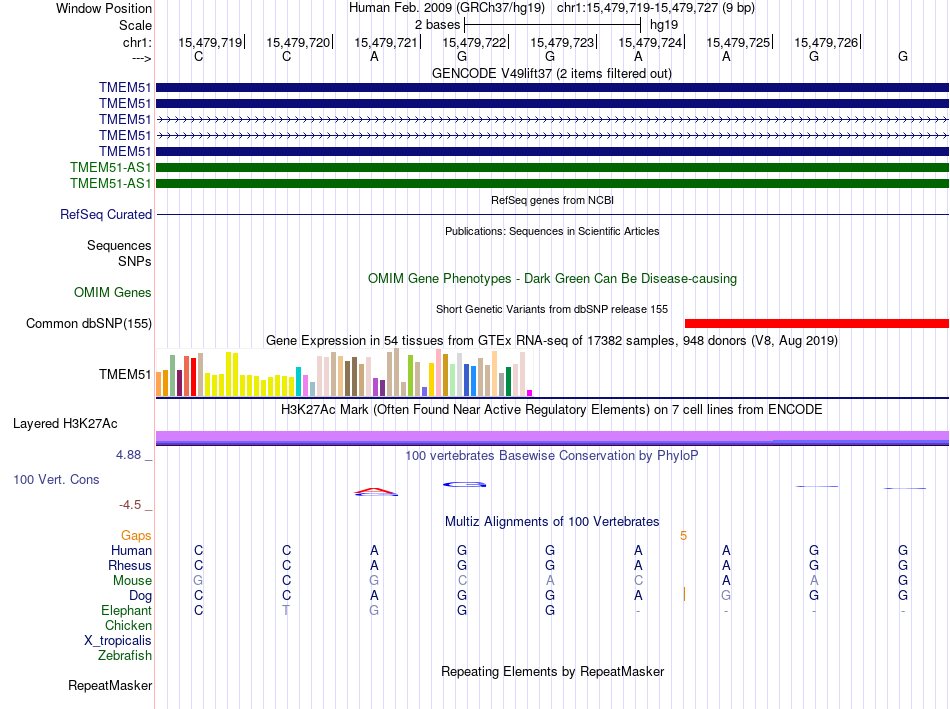Click the 100 Vert. Cons label
Viewport: 950px width, 709px height.
56,479
